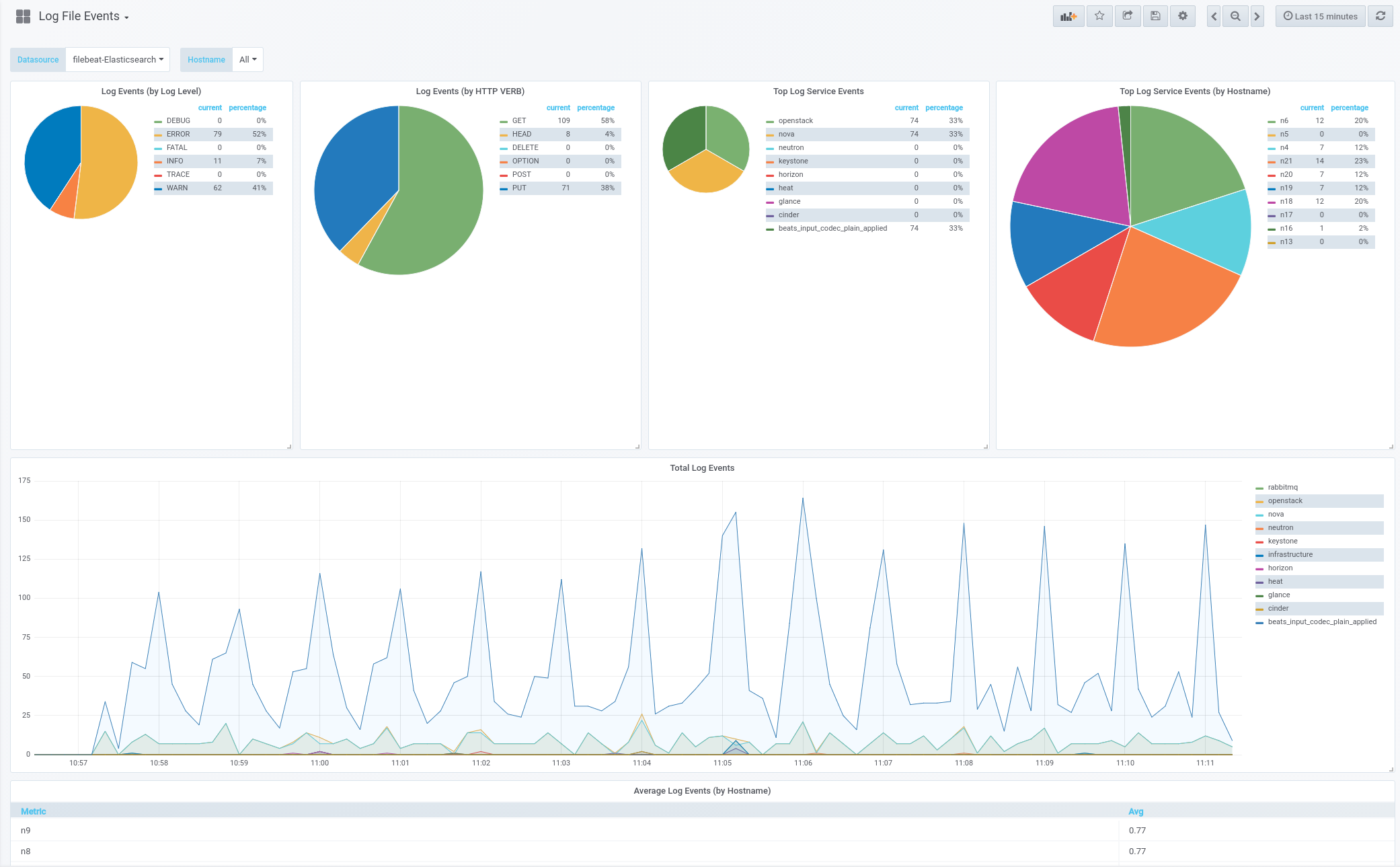This screenshot has height=867, width=1400.
Task: Sort table by Avg column header
Action: (x=1136, y=811)
